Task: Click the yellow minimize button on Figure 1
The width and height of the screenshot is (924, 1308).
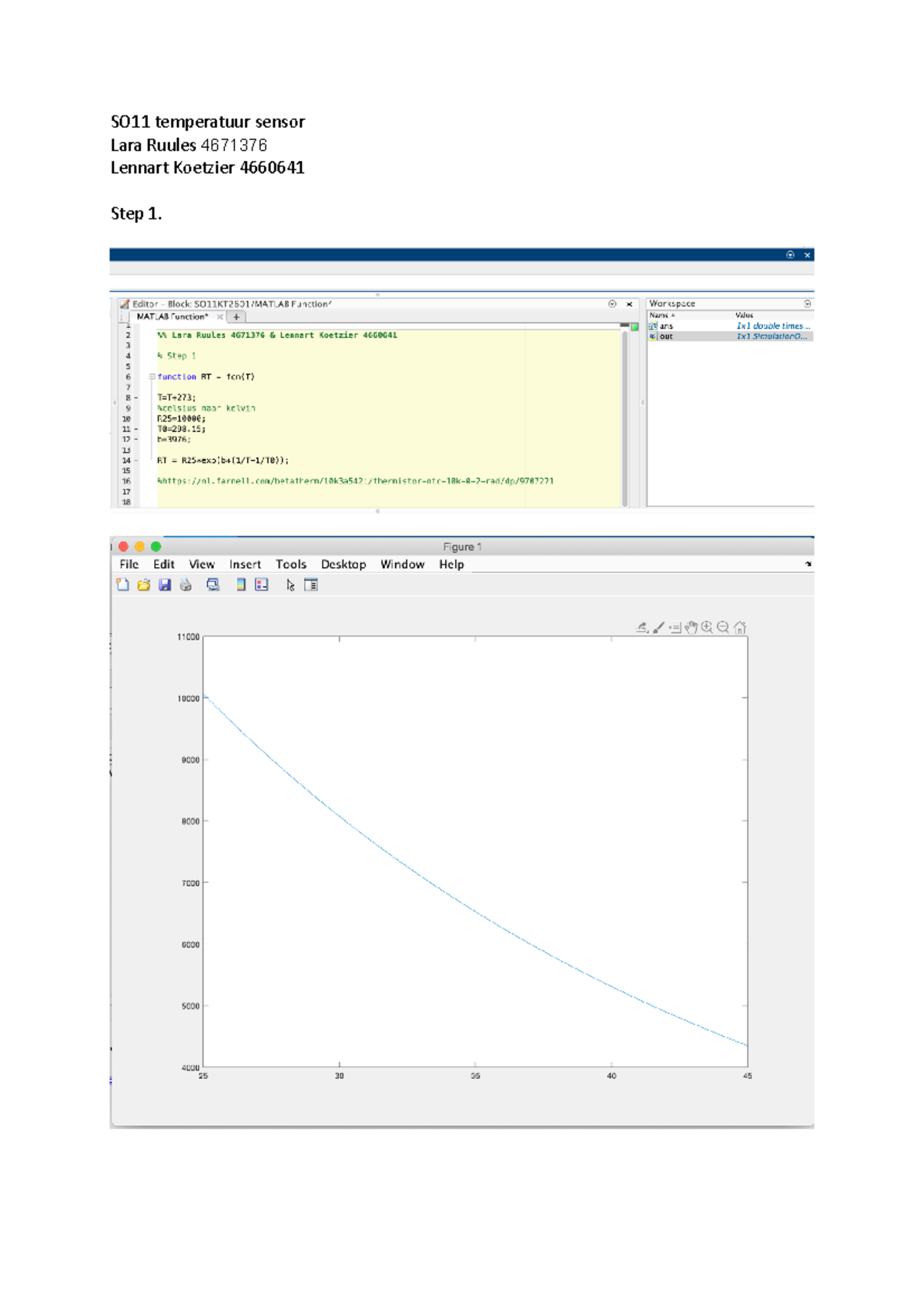Action: click(139, 546)
